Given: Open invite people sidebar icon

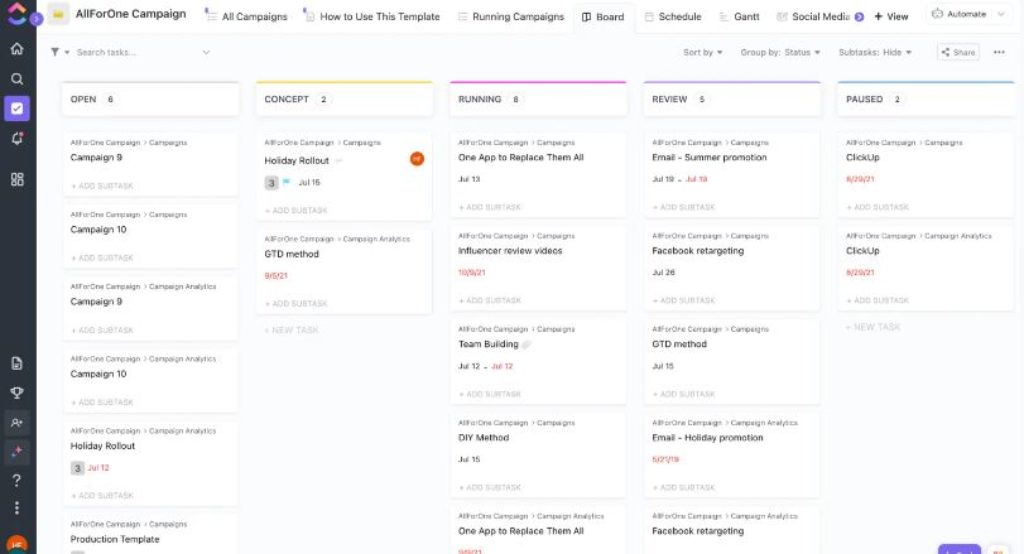Looking at the screenshot, I should pos(17,423).
